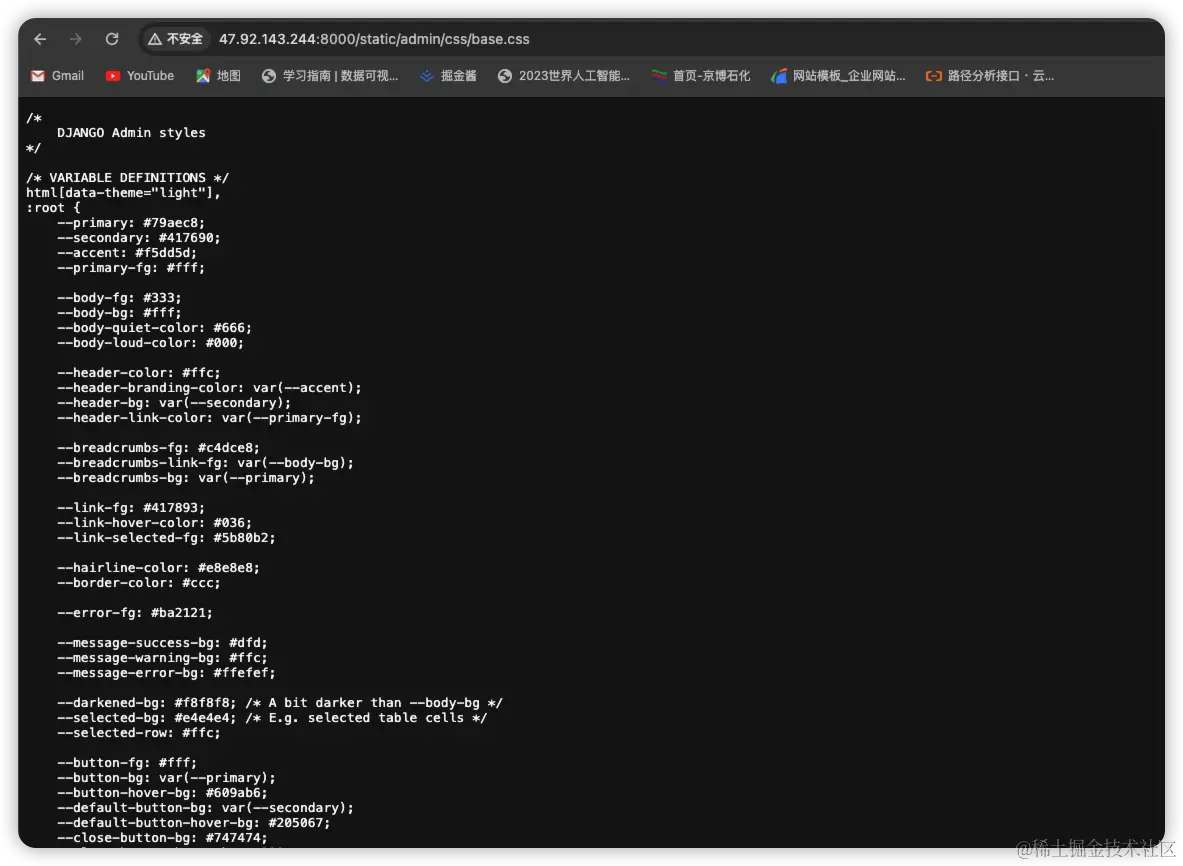Image resolution: width=1183 pixels, height=866 pixels.
Task: Open the Gmail bookmark
Action: pyautogui.click(x=57, y=76)
